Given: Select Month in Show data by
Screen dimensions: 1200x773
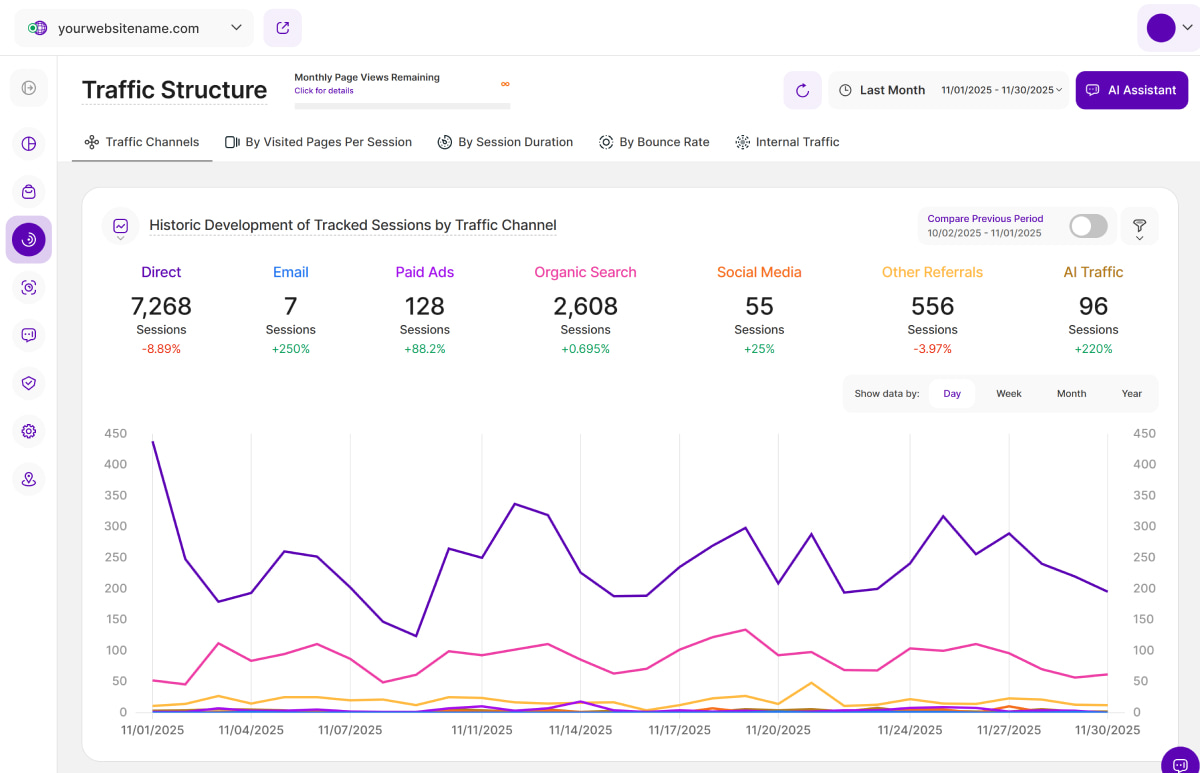Looking at the screenshot, I should point(1071,394).
